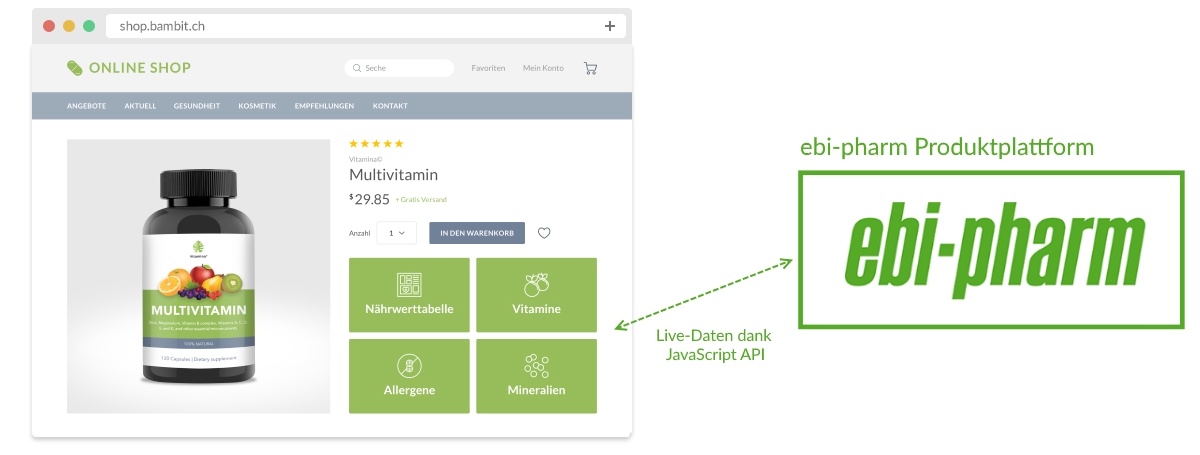Open the Gesundheit menu
Viewport: 1200px width, 455px height.
pos(197,106)
